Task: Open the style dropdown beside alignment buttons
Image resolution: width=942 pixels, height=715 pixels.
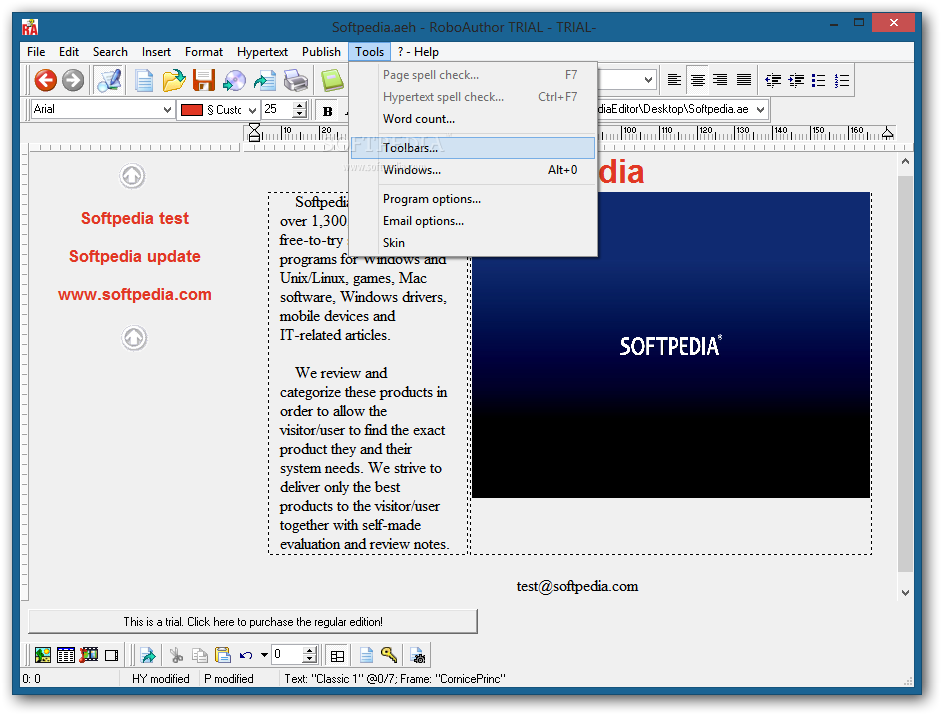Action: 648,80
